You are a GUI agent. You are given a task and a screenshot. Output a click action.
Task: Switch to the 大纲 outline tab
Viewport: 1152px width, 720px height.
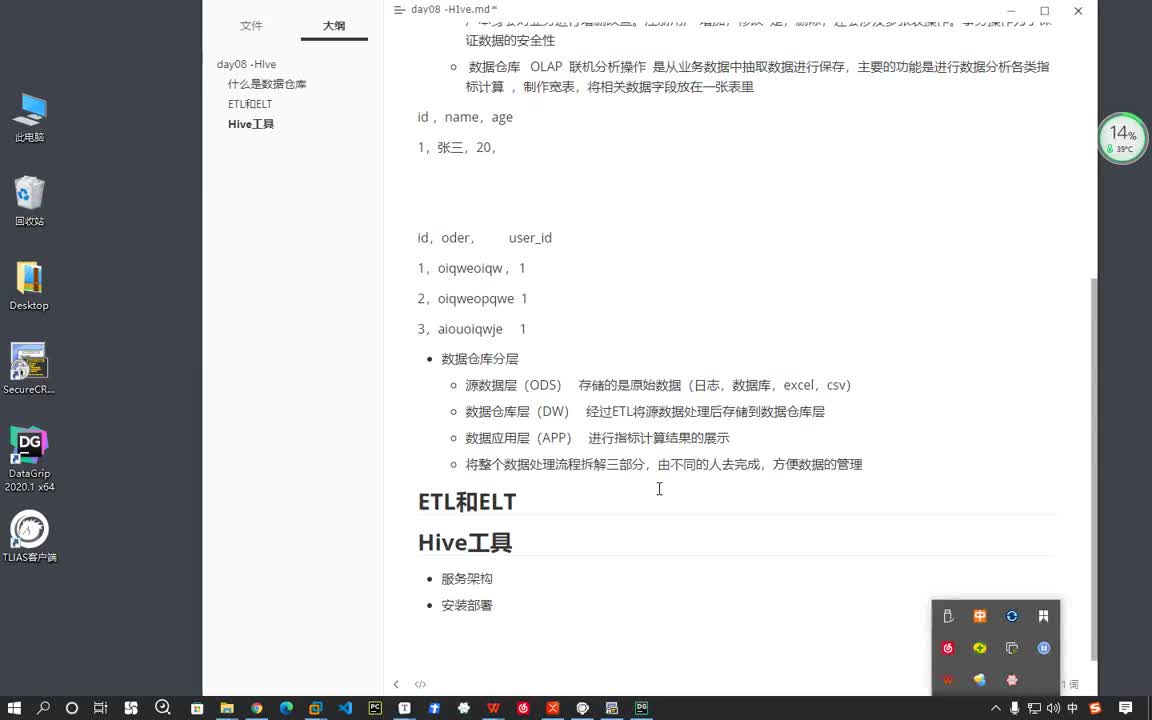(x=334, y=26)
